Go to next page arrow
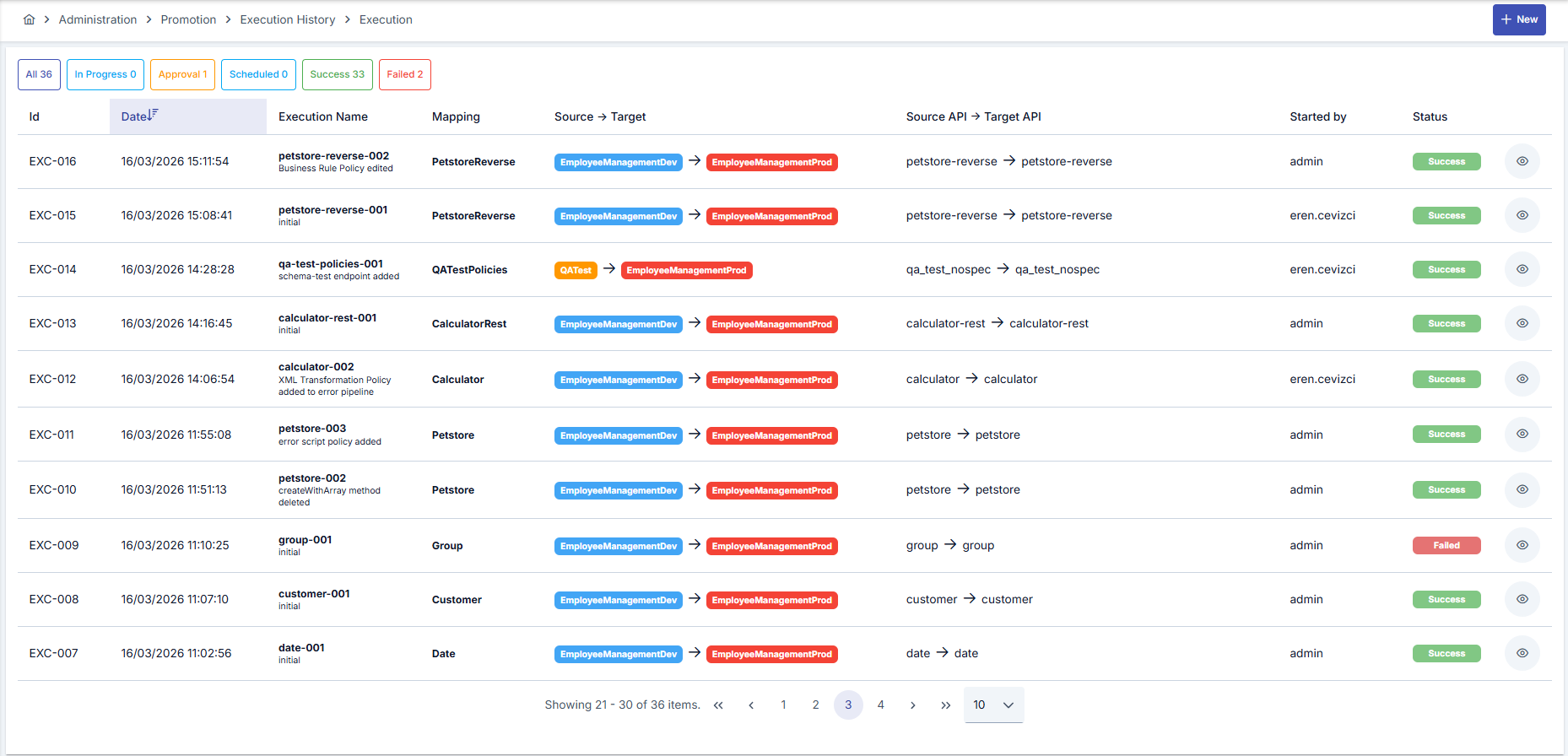 click(912, 705)
